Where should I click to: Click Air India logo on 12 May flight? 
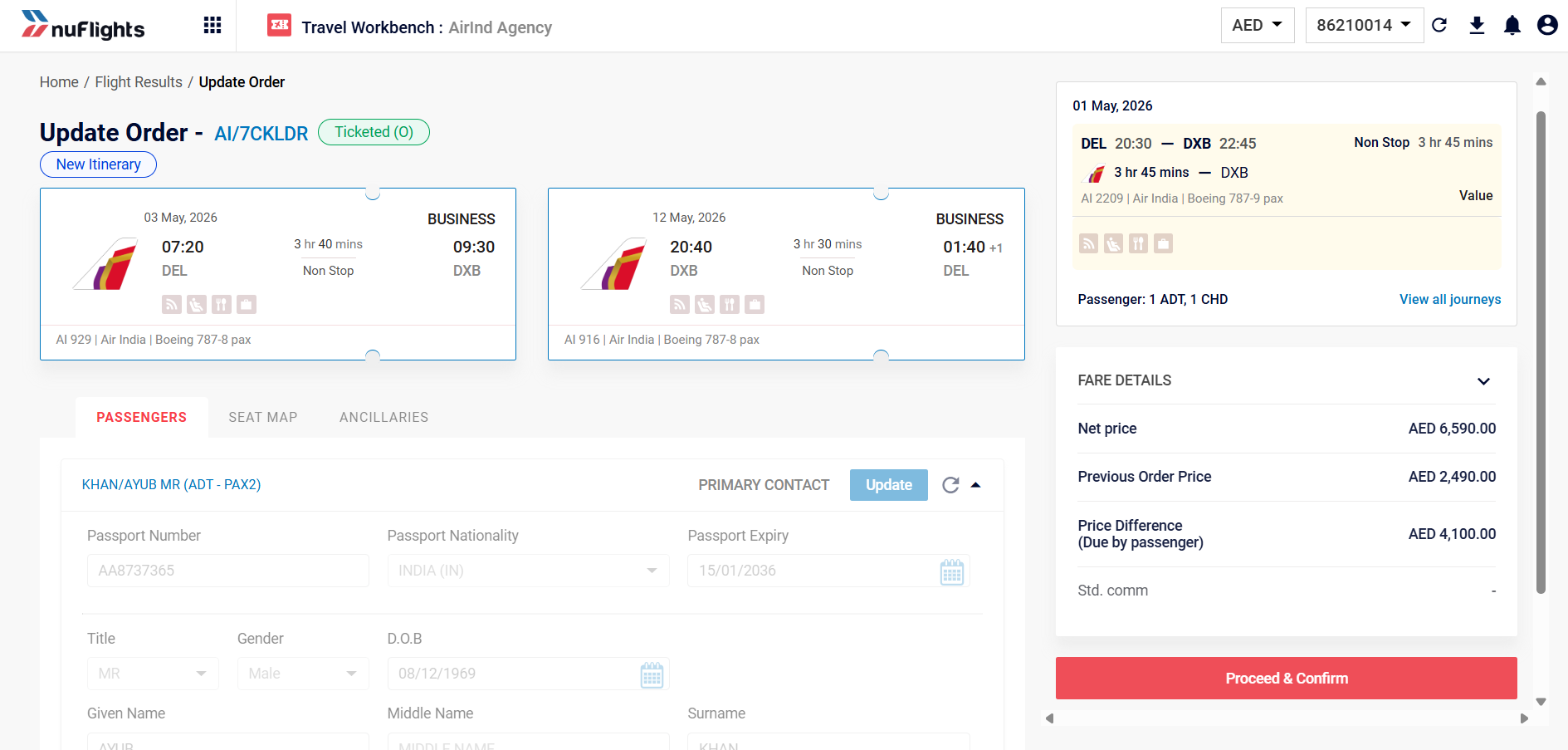point(613,264)
